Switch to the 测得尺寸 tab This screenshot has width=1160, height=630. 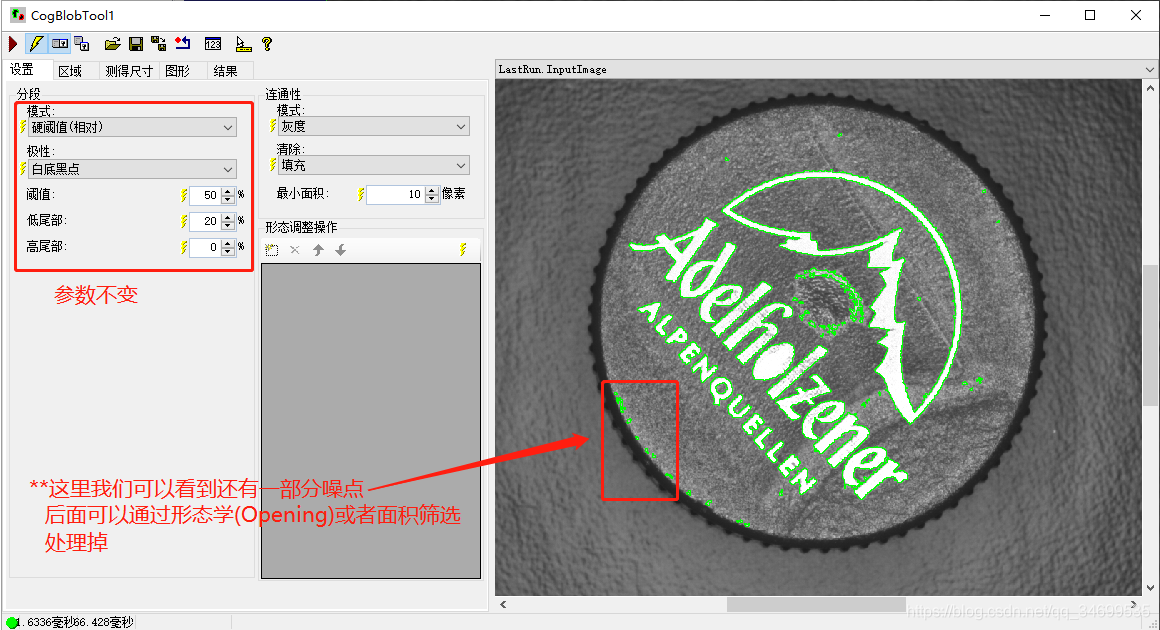pos(129,71)
